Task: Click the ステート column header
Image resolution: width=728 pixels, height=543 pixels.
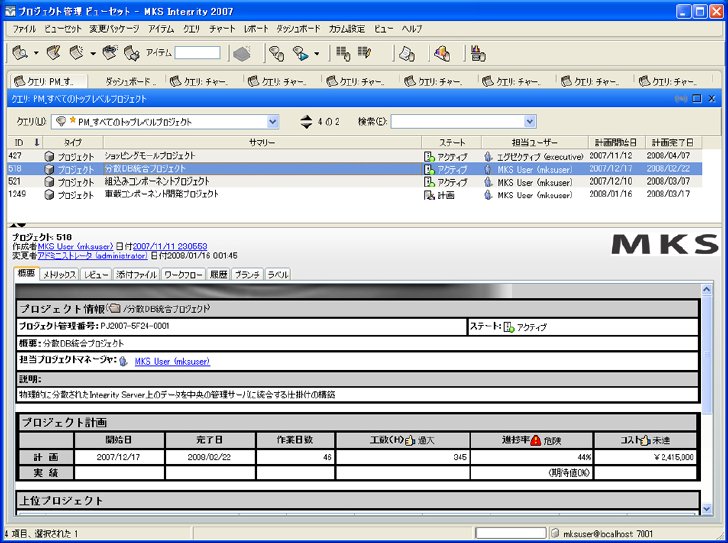Action: pyautogui.click(x=452, y=142)
